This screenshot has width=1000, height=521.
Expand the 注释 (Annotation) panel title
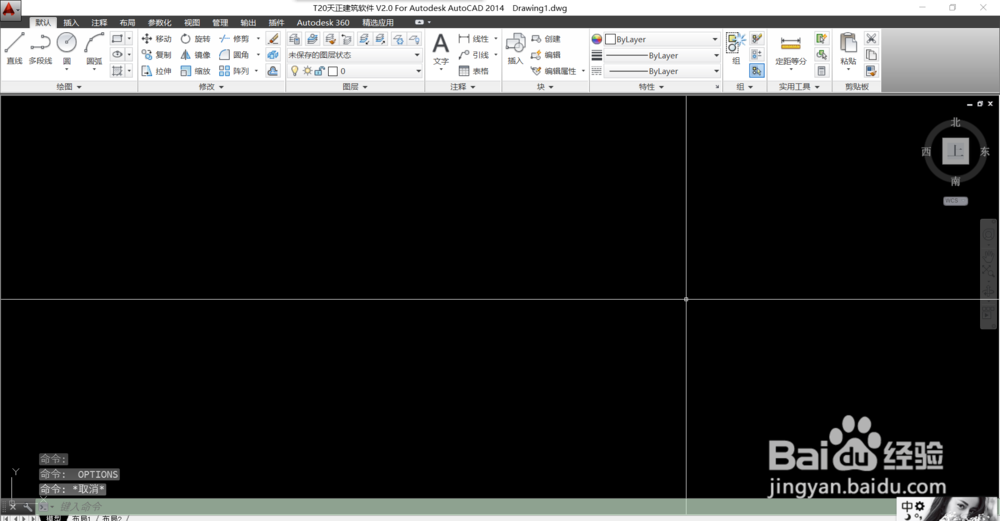point(462,87)
